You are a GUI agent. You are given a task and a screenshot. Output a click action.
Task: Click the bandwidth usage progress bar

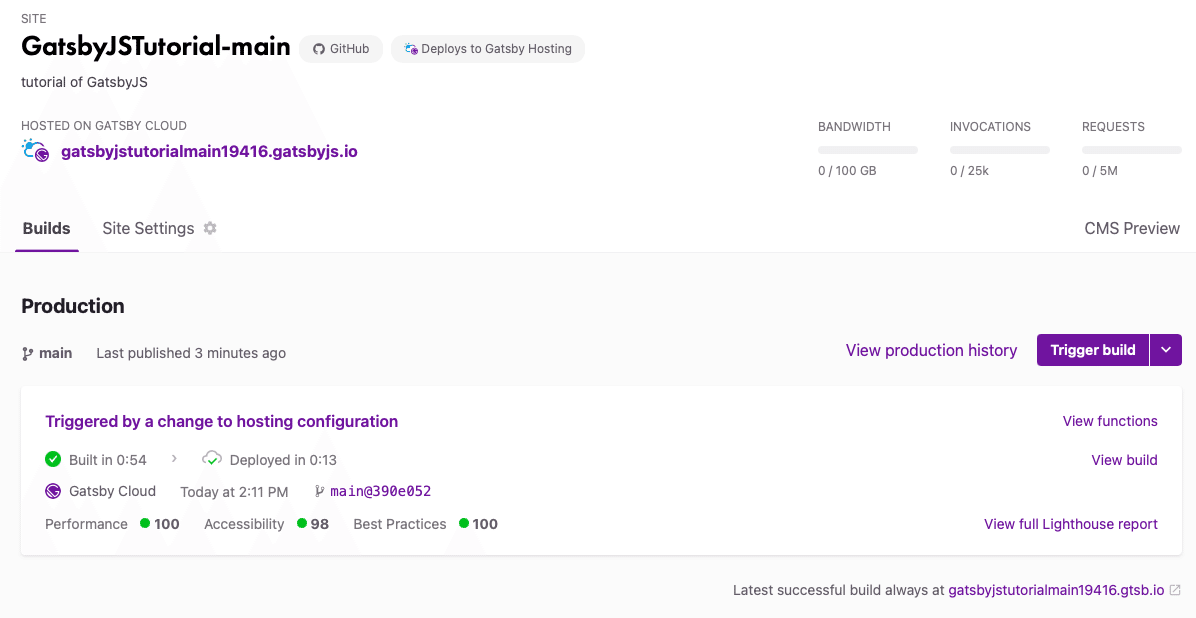click(867, 150)
